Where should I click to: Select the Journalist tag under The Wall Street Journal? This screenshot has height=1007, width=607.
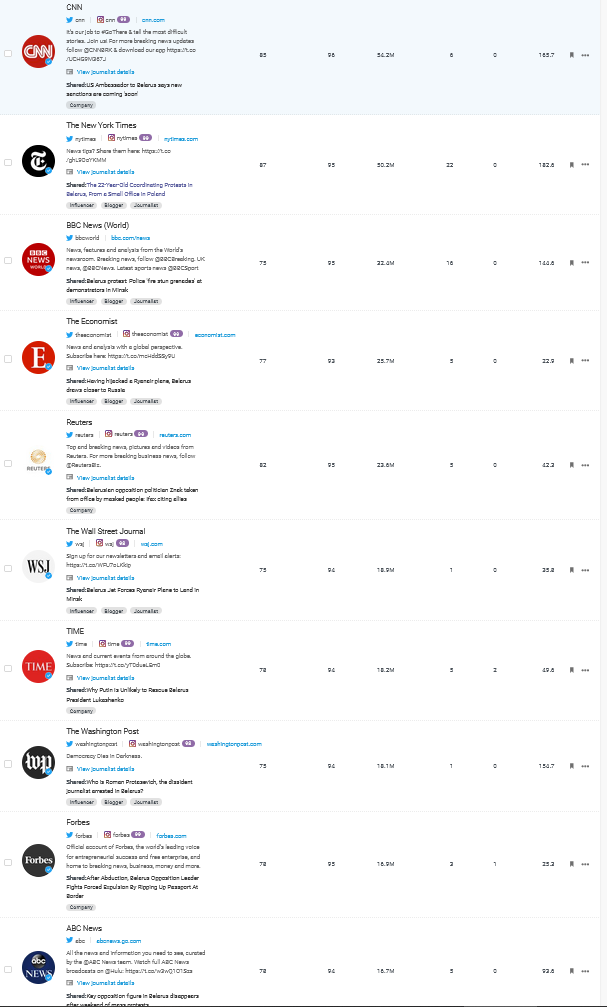pos(145,611)
